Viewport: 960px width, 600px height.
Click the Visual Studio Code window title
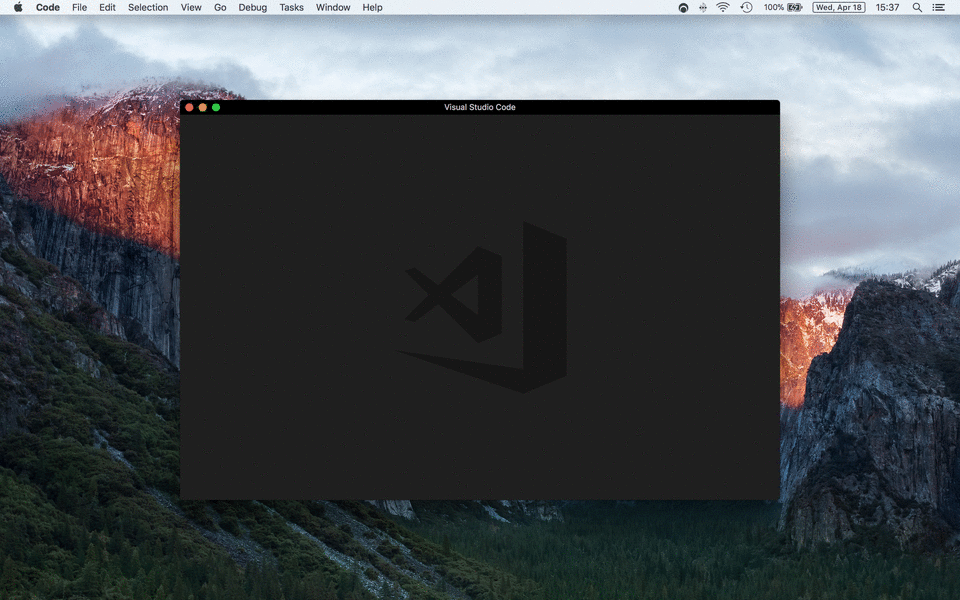(x=480, y=107)
